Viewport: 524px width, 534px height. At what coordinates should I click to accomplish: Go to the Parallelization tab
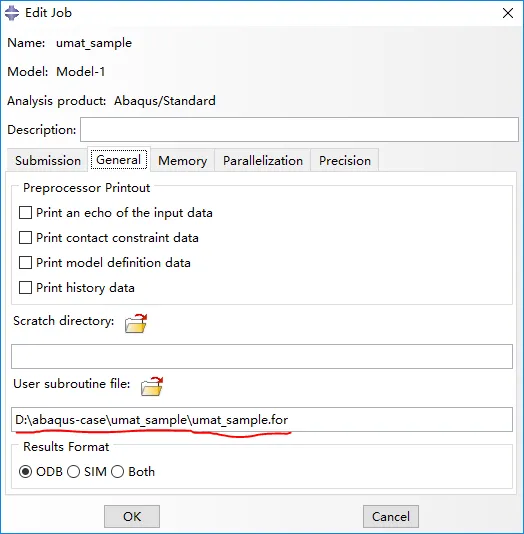pyautogui.click(x=263, y=160)
